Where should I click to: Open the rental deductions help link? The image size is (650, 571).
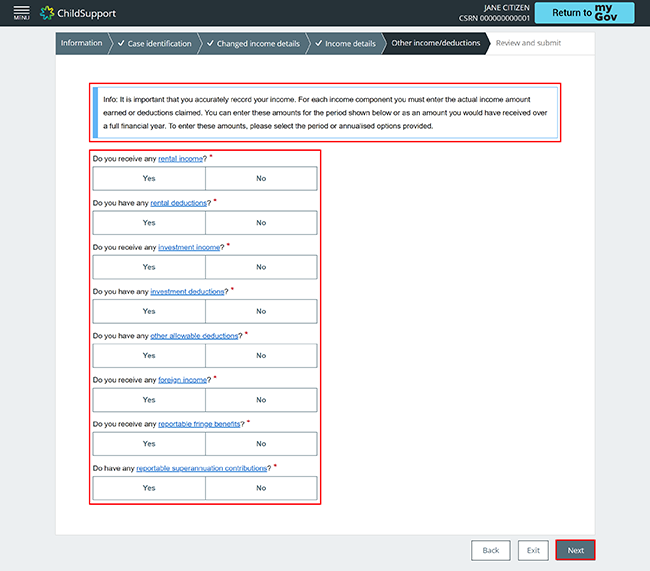tap(178, 203)
